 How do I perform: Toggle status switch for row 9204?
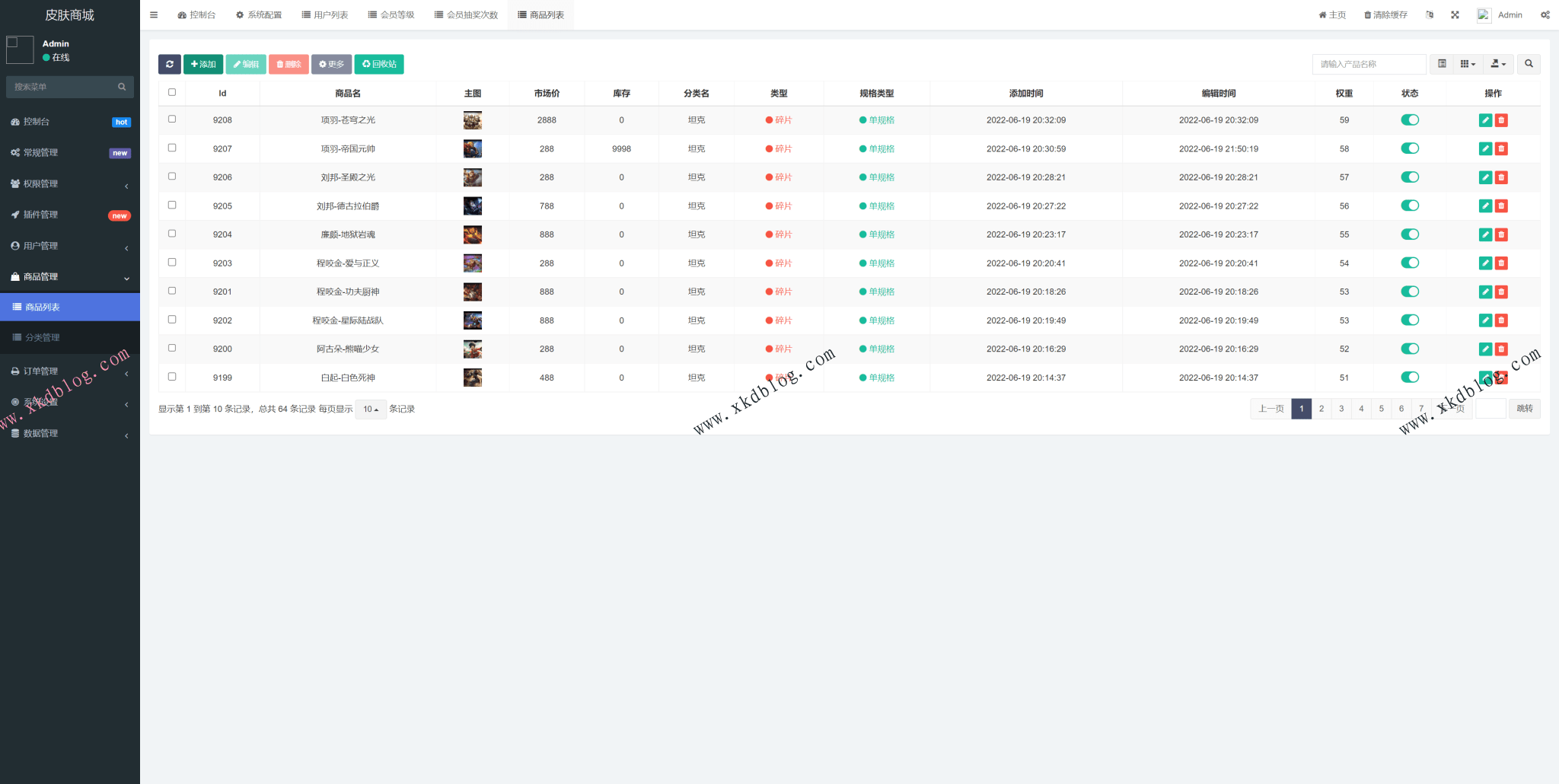click(1410, 234)
